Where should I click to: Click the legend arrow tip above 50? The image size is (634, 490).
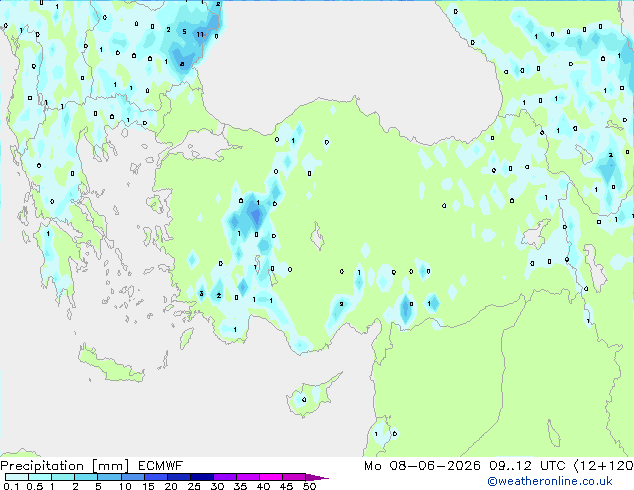point(317,477)
